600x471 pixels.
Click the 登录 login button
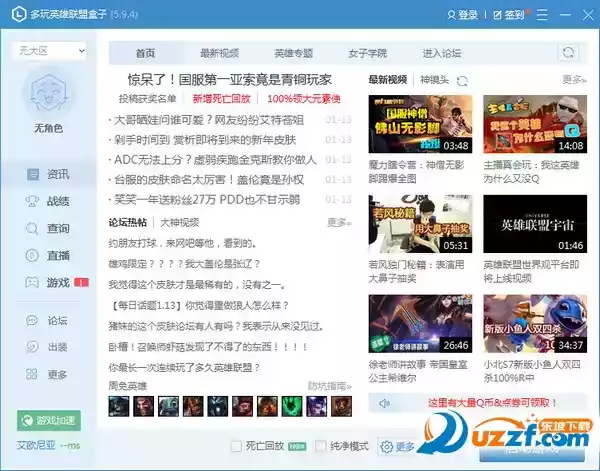[462, 15]
